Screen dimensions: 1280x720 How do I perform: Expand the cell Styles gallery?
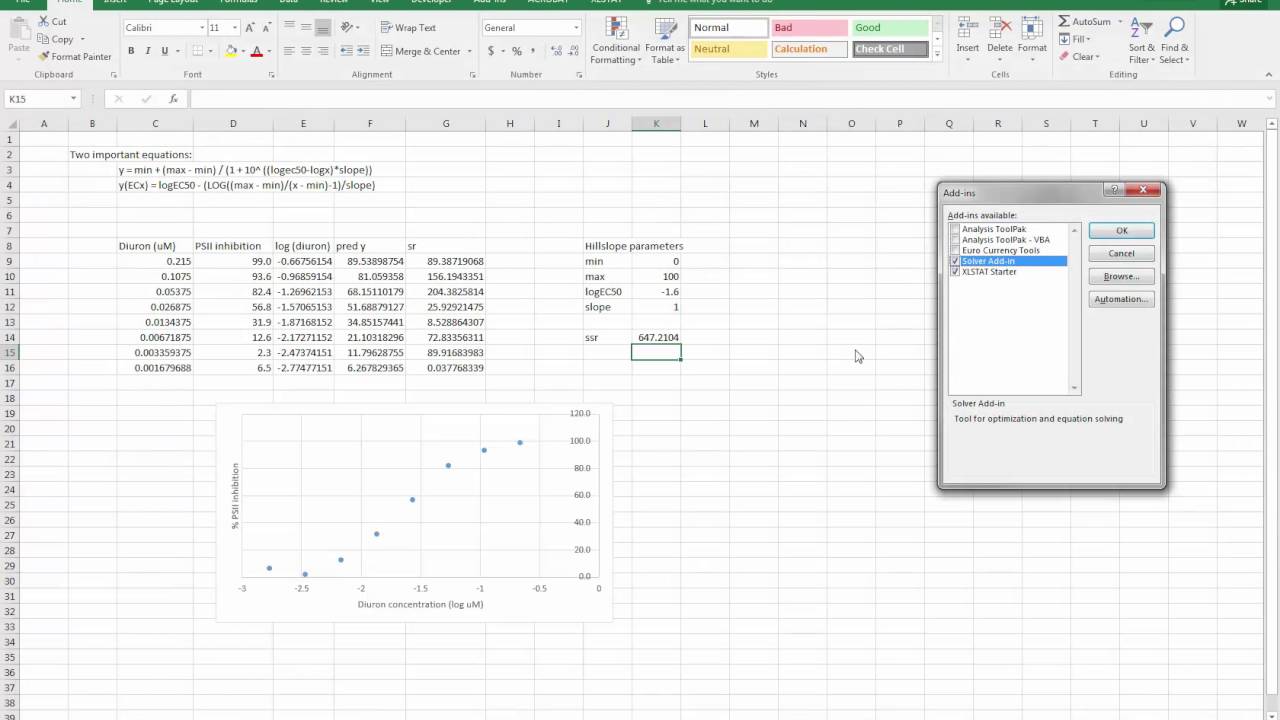(x=937, y=55)
